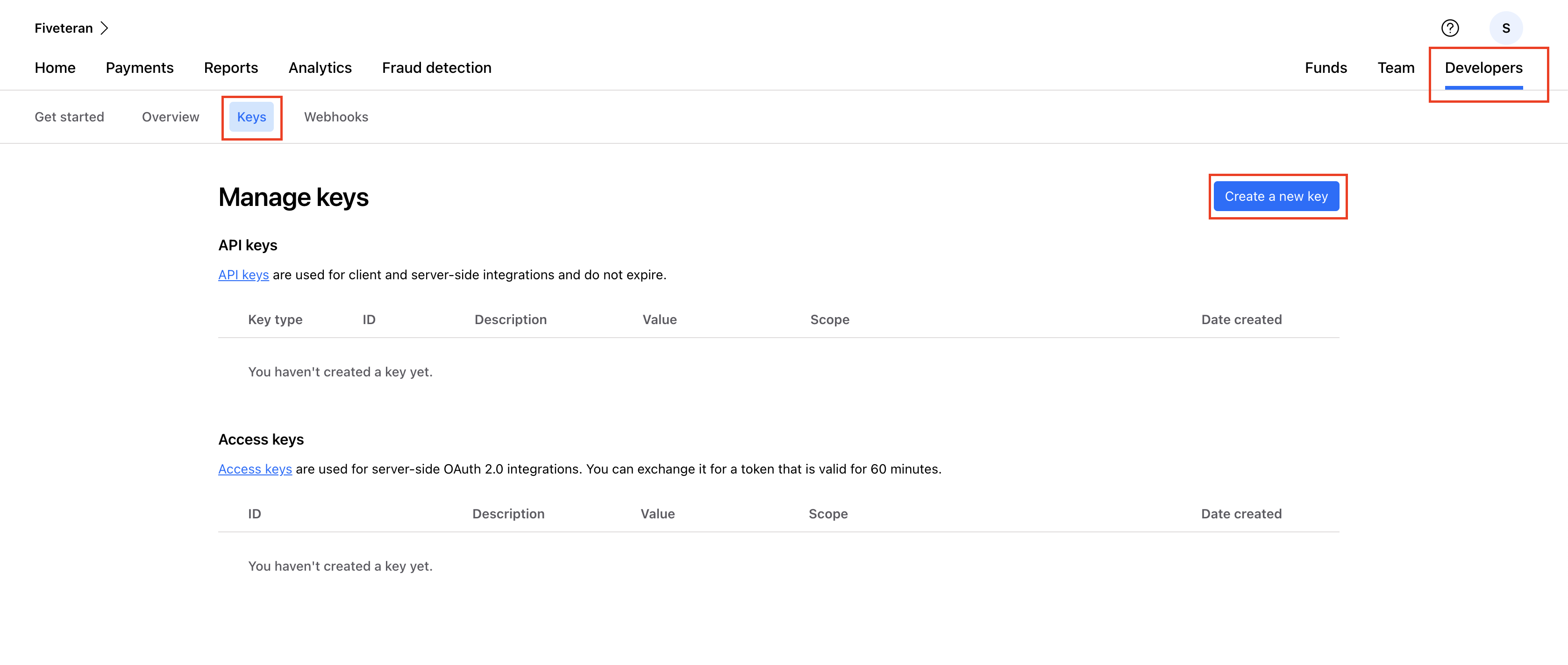Click the Developers tab in navigation
Screen dimensions: 1568x665
tap(1484, 66)
